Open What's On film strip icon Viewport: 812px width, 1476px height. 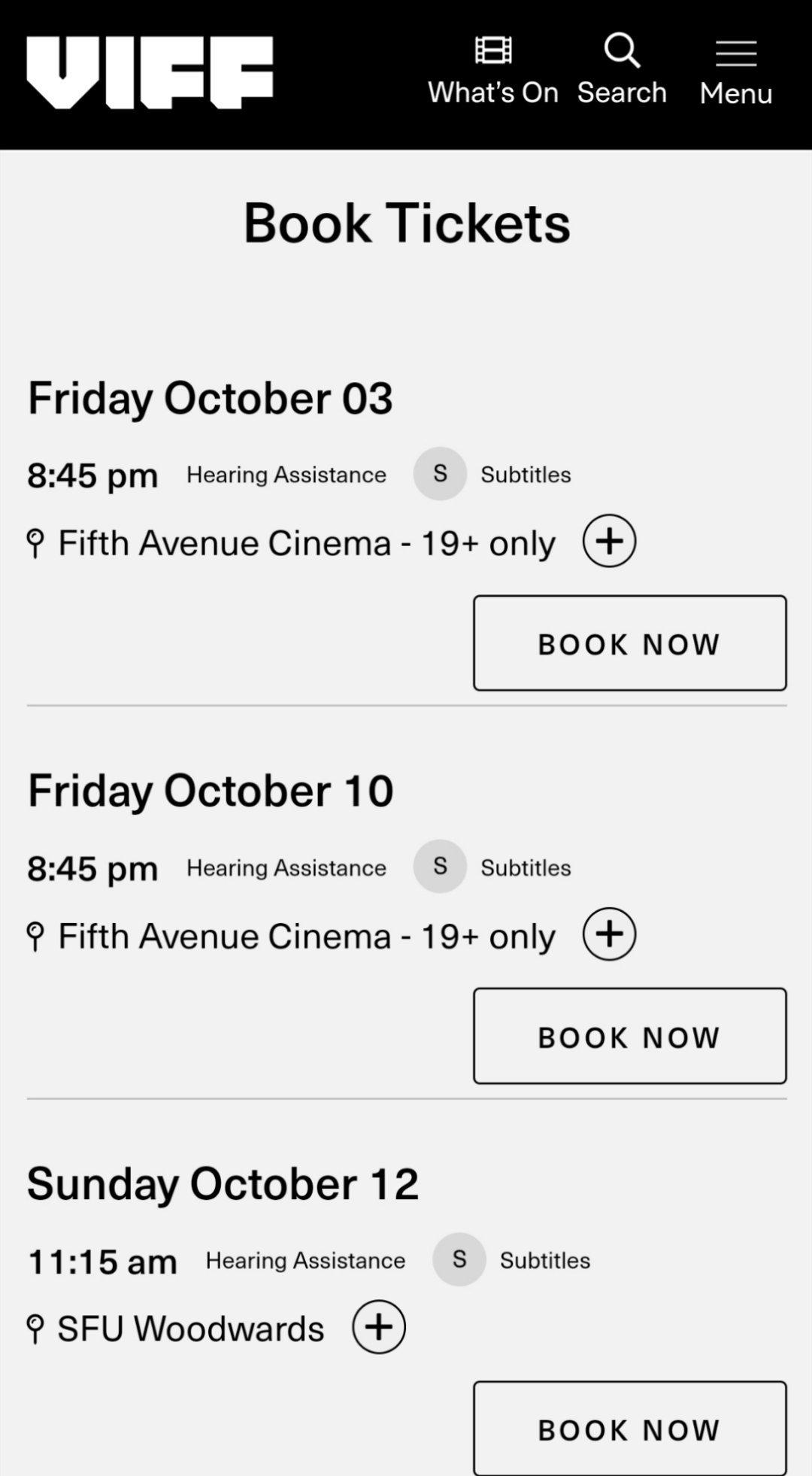point(493,50)
